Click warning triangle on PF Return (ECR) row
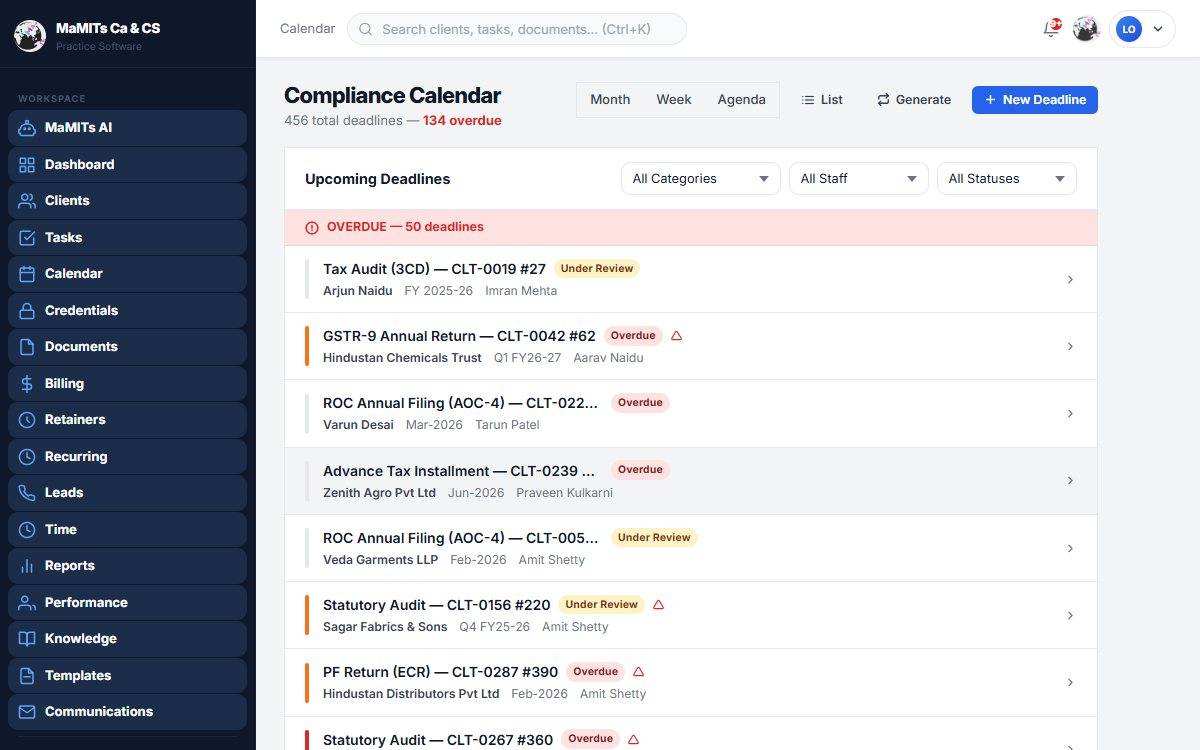The width and height of the screenshot is (1200, 750). [x=639, y=672]
